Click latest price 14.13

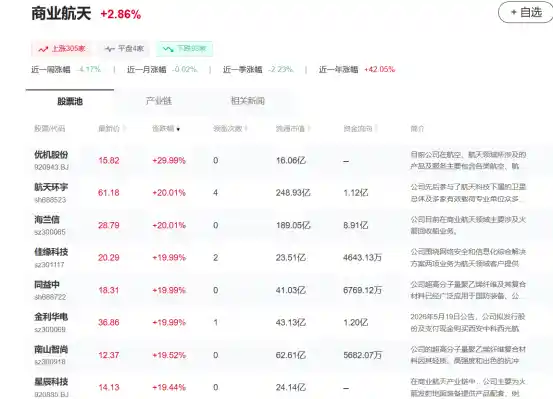tap(109, 388)
